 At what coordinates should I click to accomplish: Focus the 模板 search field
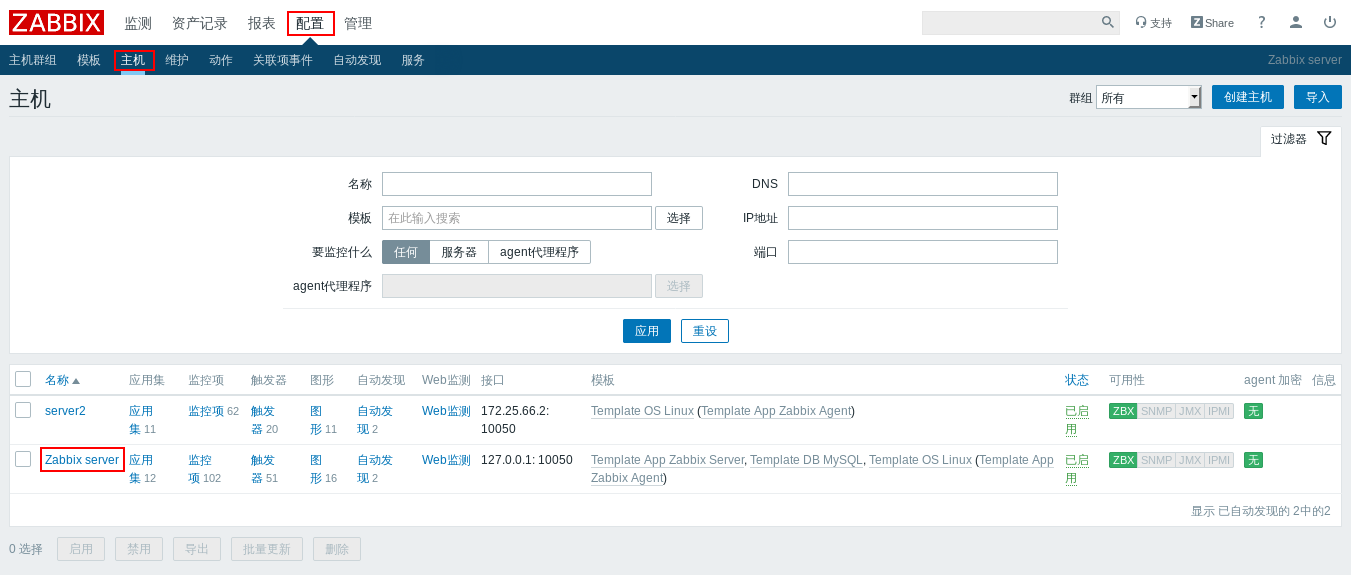click(517, 218)
